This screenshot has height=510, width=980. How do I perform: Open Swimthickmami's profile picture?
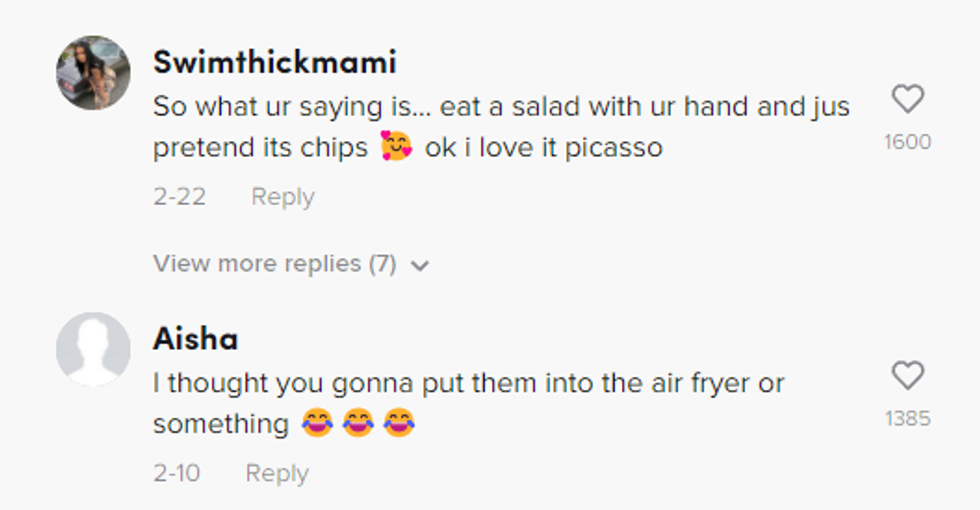pos(93,73)
